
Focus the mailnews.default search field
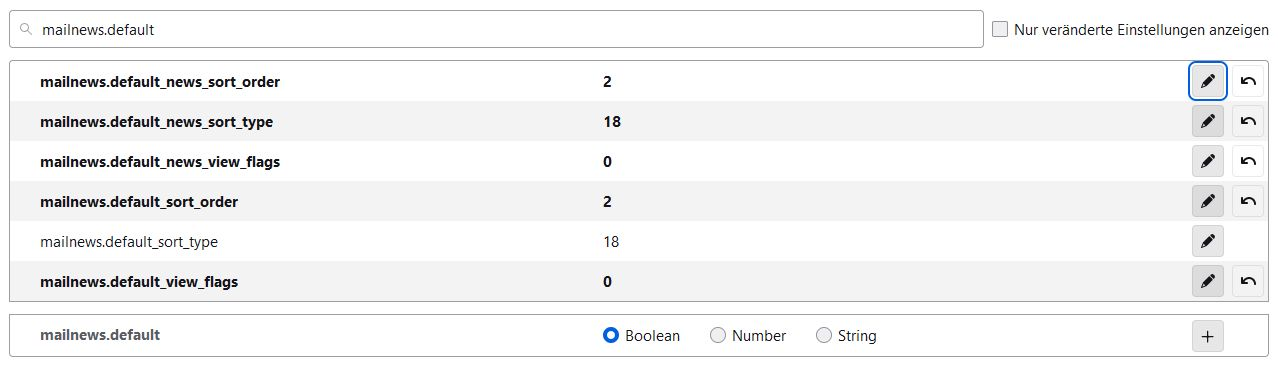click(x=496, y=29)
